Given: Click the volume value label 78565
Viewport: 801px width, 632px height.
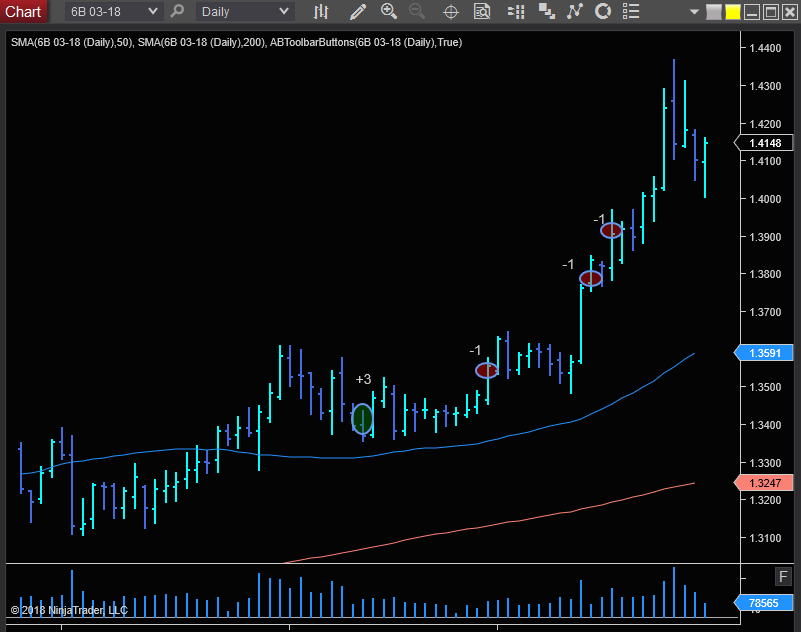Looking at the screenshot, I should (x=764, y=603).
